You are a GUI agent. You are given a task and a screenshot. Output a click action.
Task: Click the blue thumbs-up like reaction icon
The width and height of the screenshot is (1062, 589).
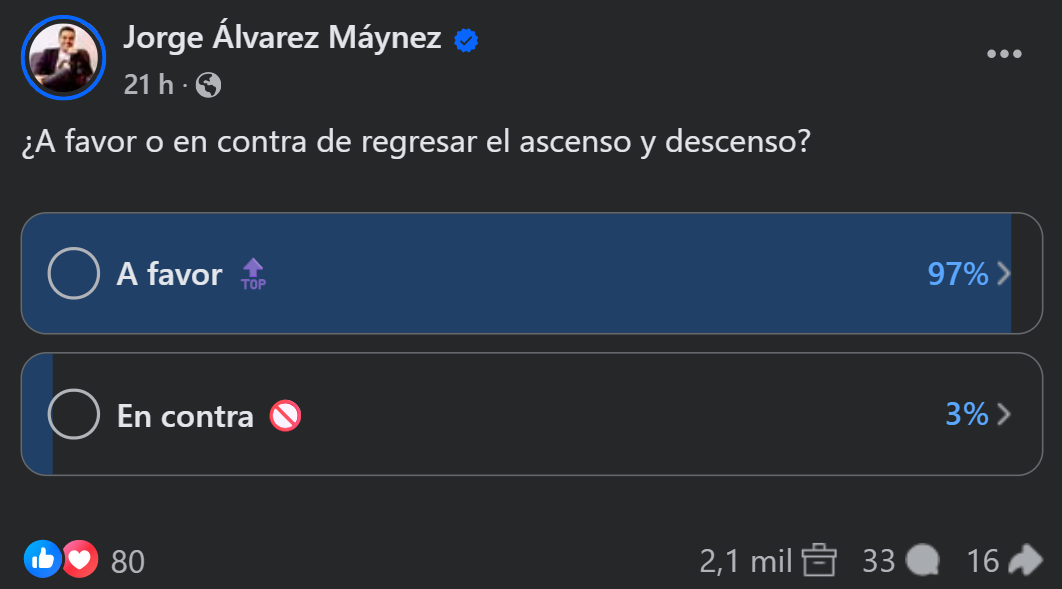43,559
